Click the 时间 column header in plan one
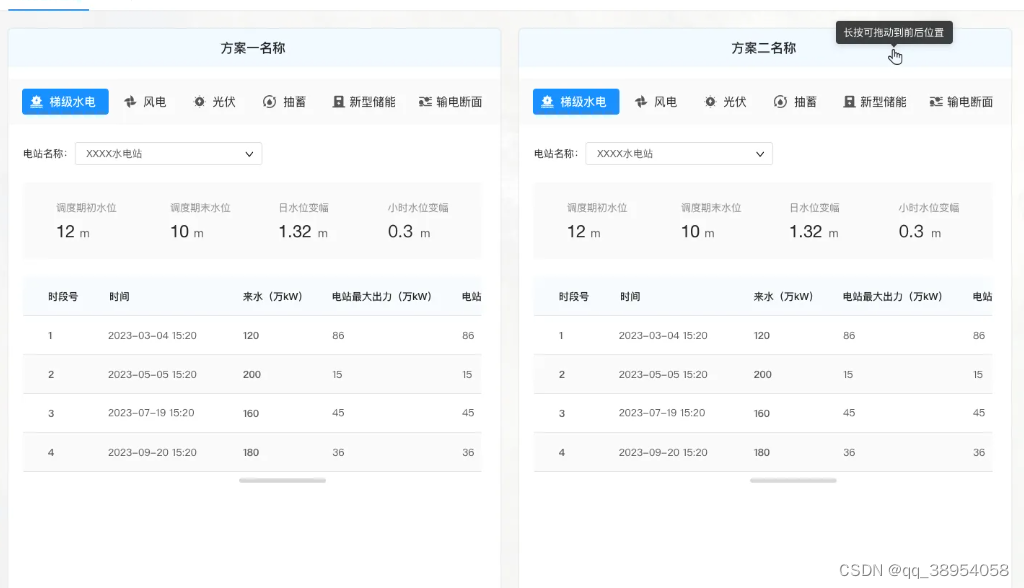This screenshot has height=588, width=1024. 119,297
